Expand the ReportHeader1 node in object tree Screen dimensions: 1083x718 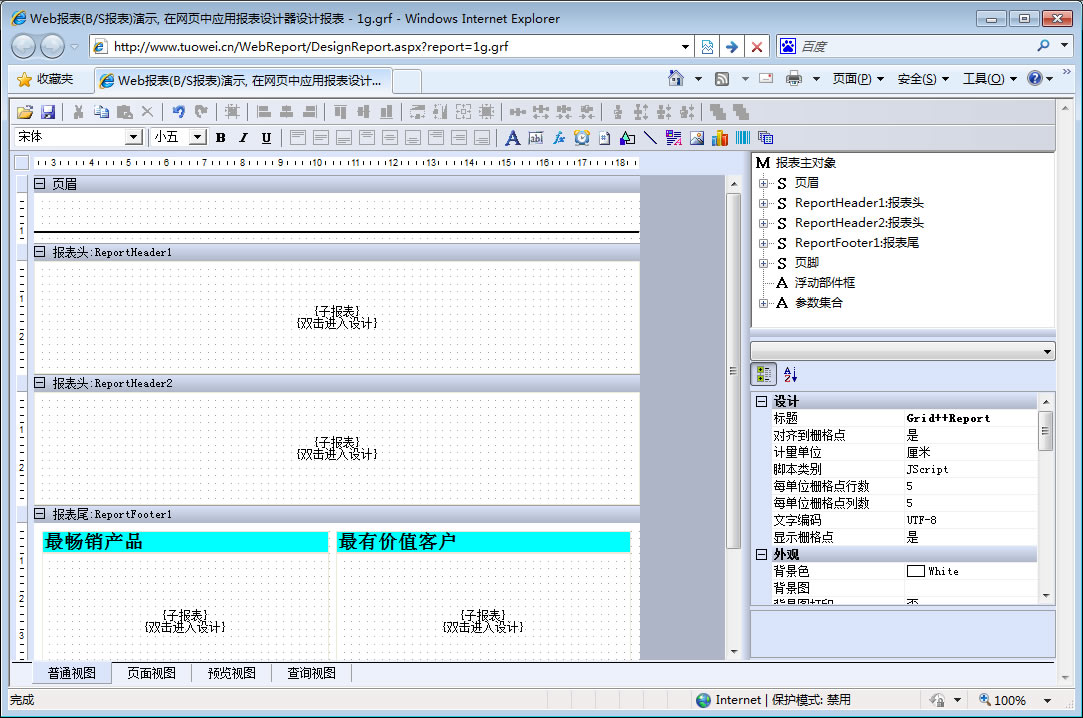point(763,203)
